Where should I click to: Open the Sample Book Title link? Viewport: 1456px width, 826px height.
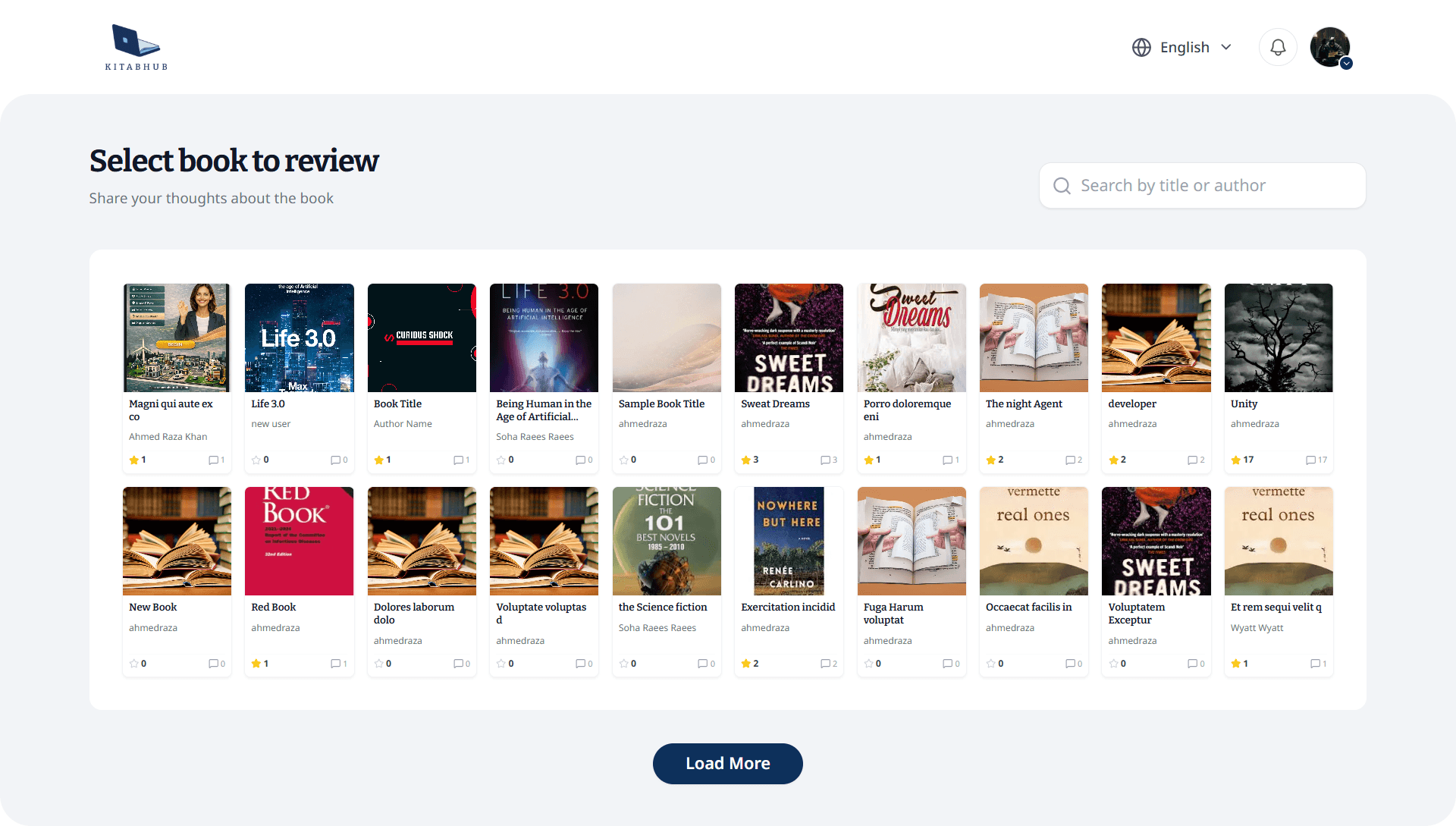pyautogui.click(x=661, y=404)
